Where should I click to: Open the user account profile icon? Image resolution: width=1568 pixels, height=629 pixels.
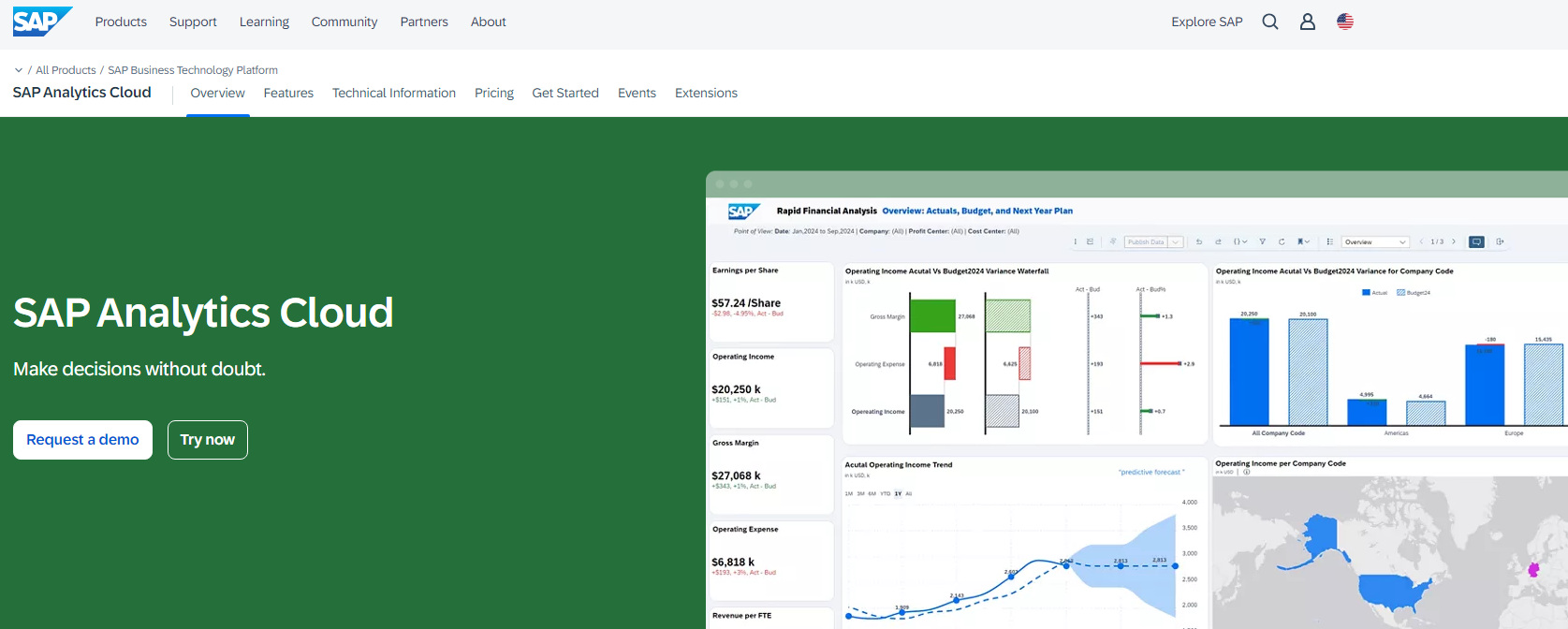click(1308, 22)
